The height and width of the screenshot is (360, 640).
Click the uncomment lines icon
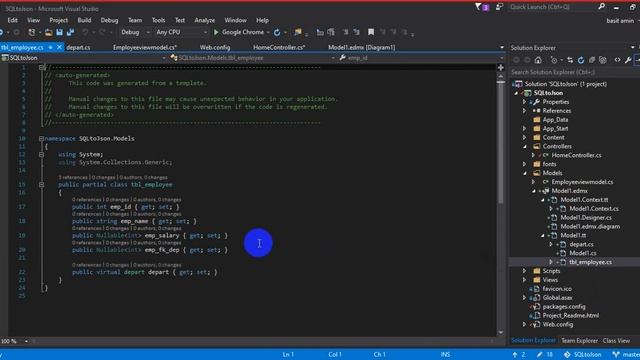[357, 32]
